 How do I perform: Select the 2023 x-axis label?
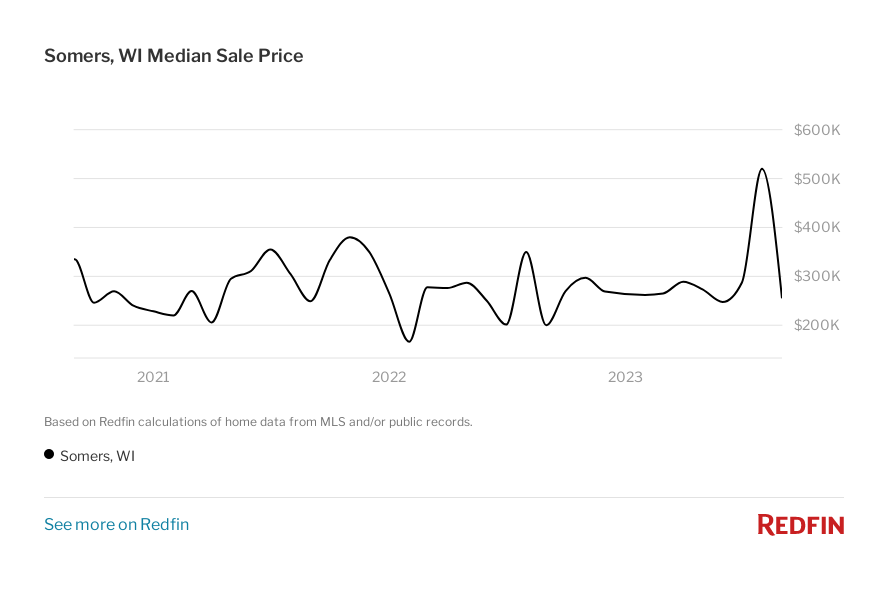pyautogui.click(x=625, y=377)
